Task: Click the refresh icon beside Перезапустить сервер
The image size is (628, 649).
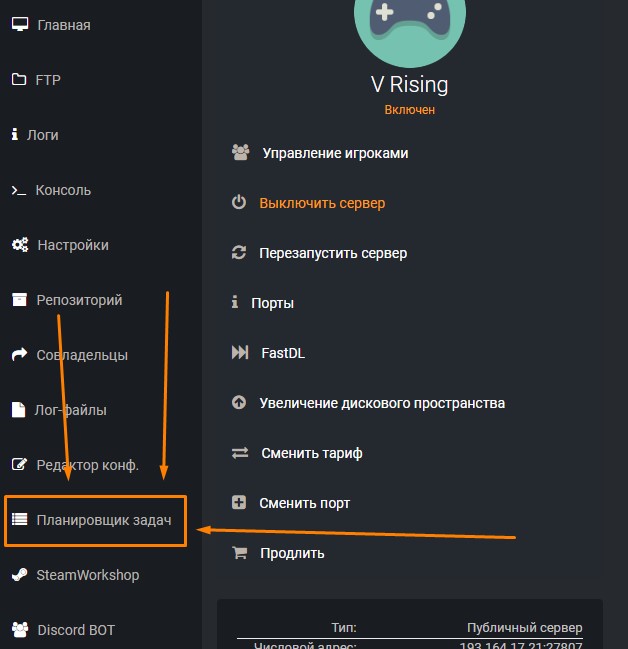Action: point(239,253)
